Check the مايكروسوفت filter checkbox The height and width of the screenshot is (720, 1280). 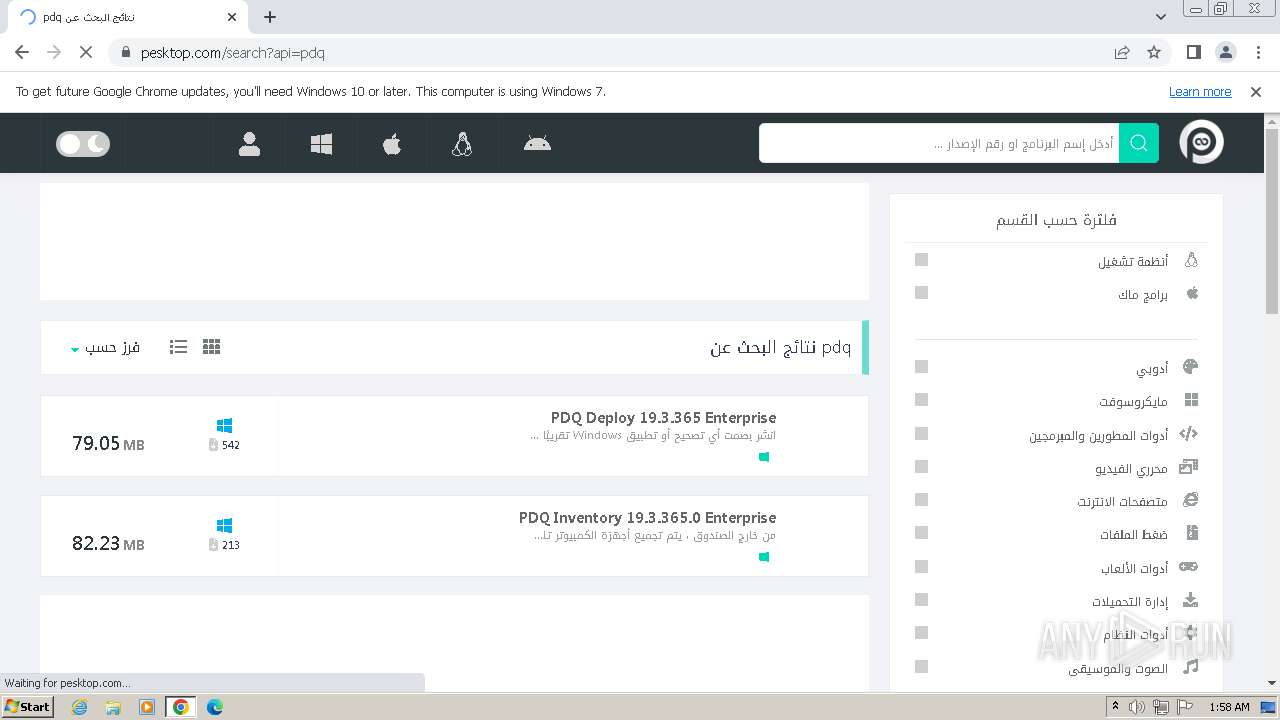[x=921, y=400]
